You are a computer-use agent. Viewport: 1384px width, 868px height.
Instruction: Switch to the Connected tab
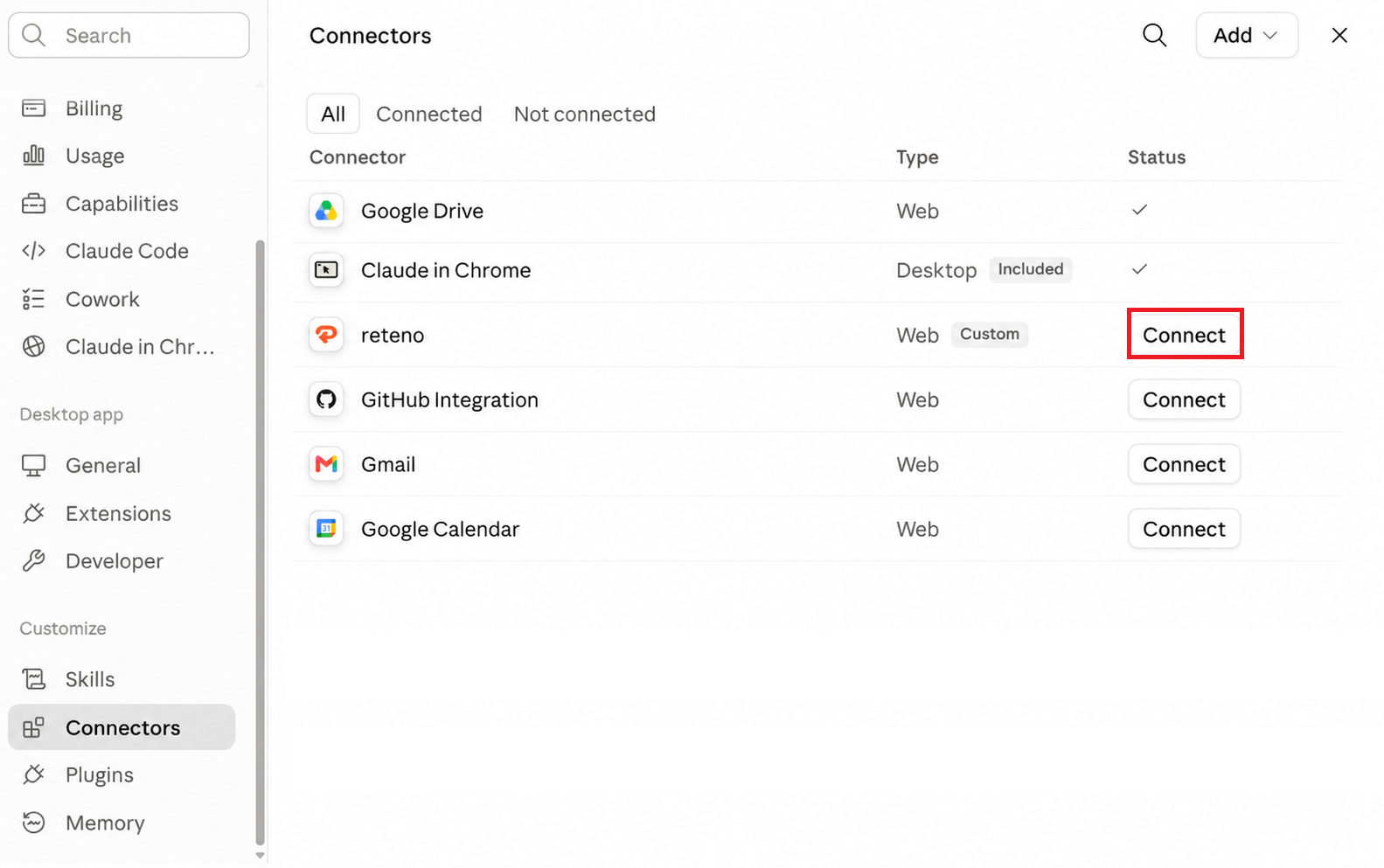coord(429,114)
